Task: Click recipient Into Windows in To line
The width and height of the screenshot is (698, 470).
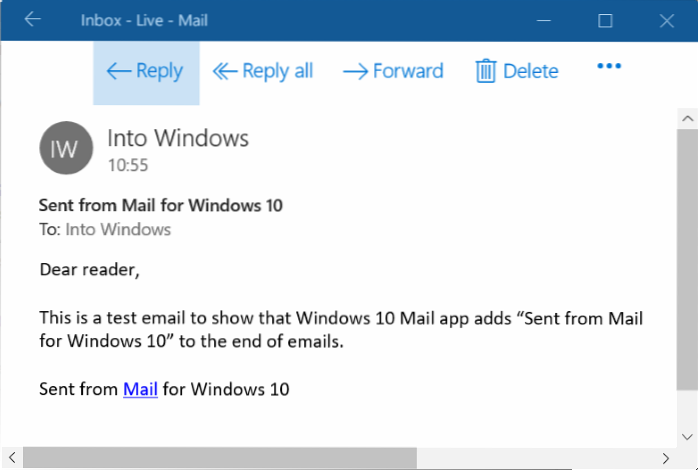Action: (x=118, y=230)
